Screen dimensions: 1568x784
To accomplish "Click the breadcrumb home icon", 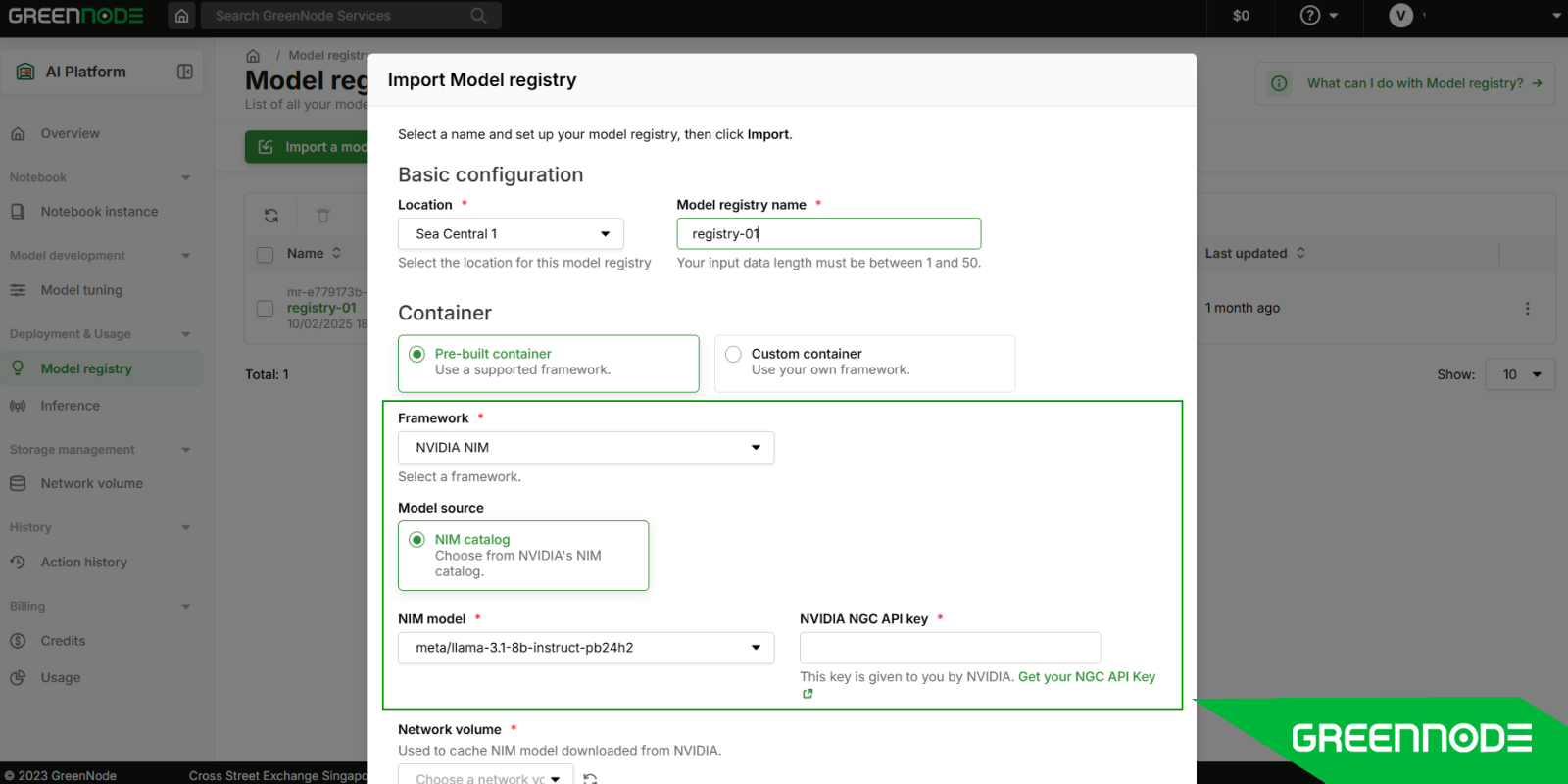I will pyautogui.click(x=253, y=56).
